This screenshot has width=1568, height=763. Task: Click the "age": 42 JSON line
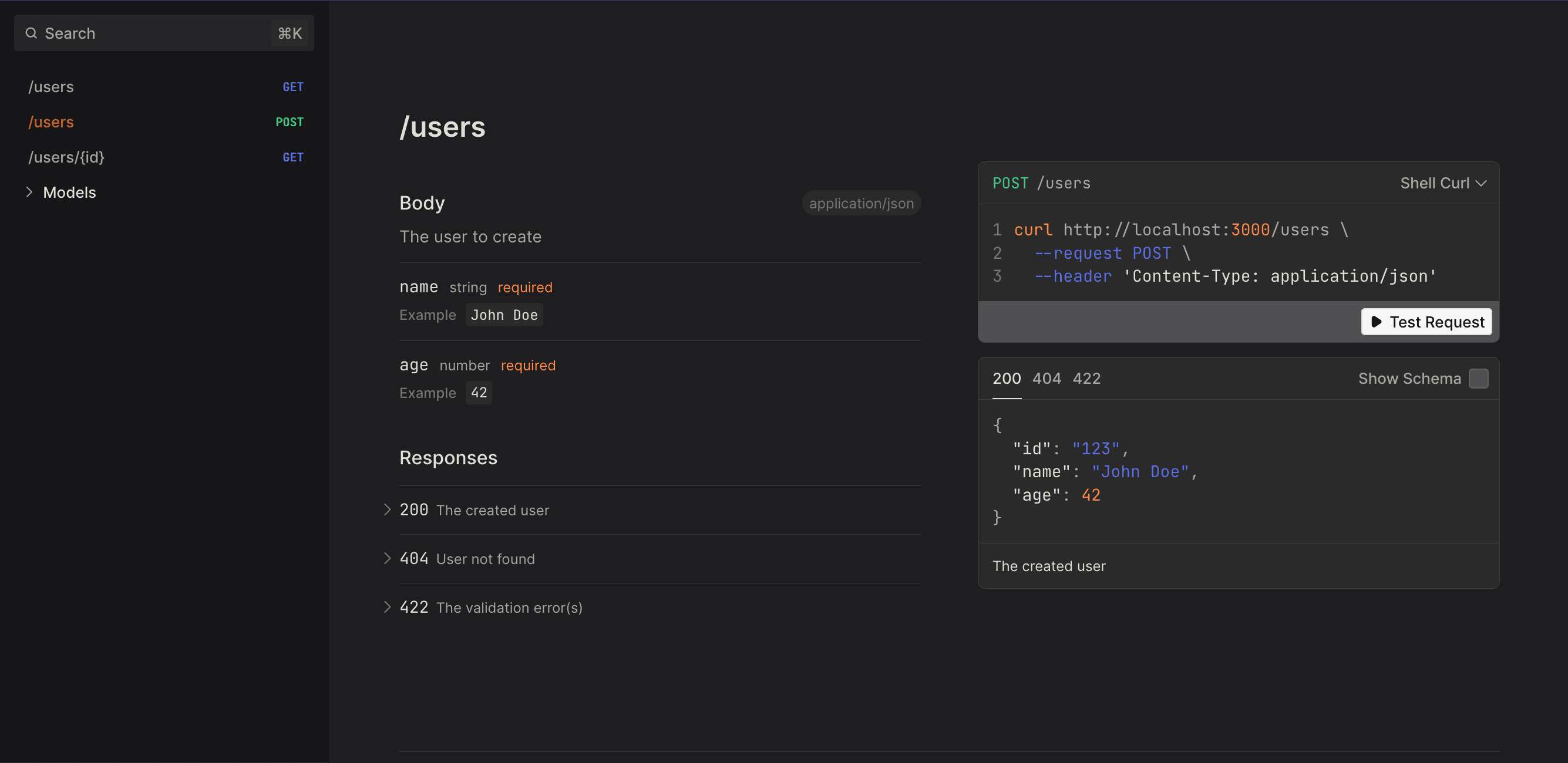coord(1056,495)
